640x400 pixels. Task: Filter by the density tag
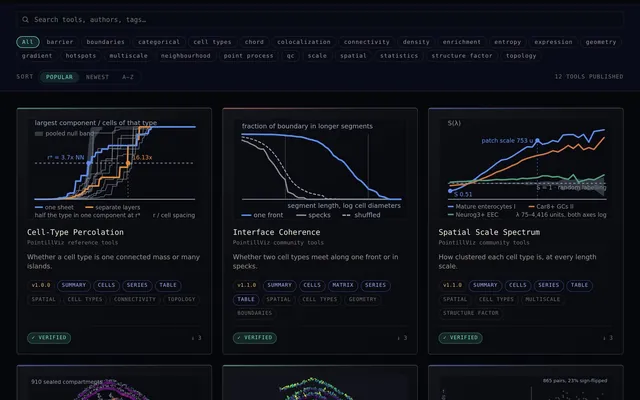[416, 42]
